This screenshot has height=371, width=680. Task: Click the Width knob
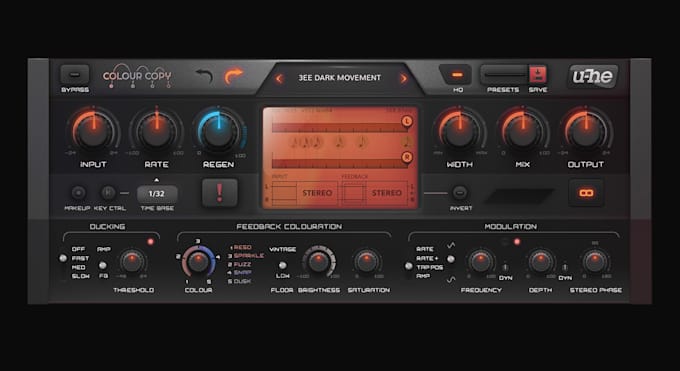(460, 131)
